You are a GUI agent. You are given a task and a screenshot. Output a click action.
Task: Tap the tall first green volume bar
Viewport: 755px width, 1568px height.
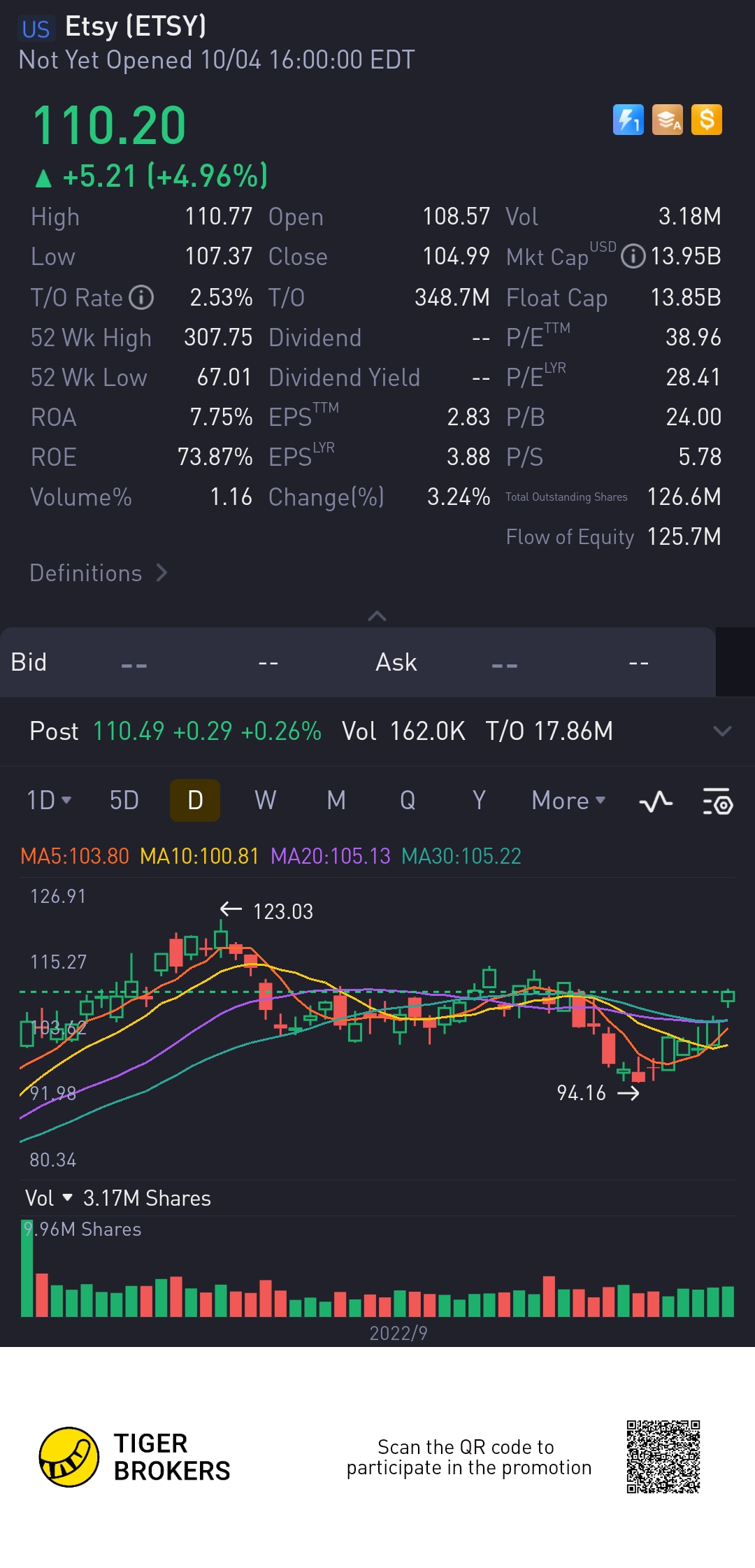point(27,1269)
